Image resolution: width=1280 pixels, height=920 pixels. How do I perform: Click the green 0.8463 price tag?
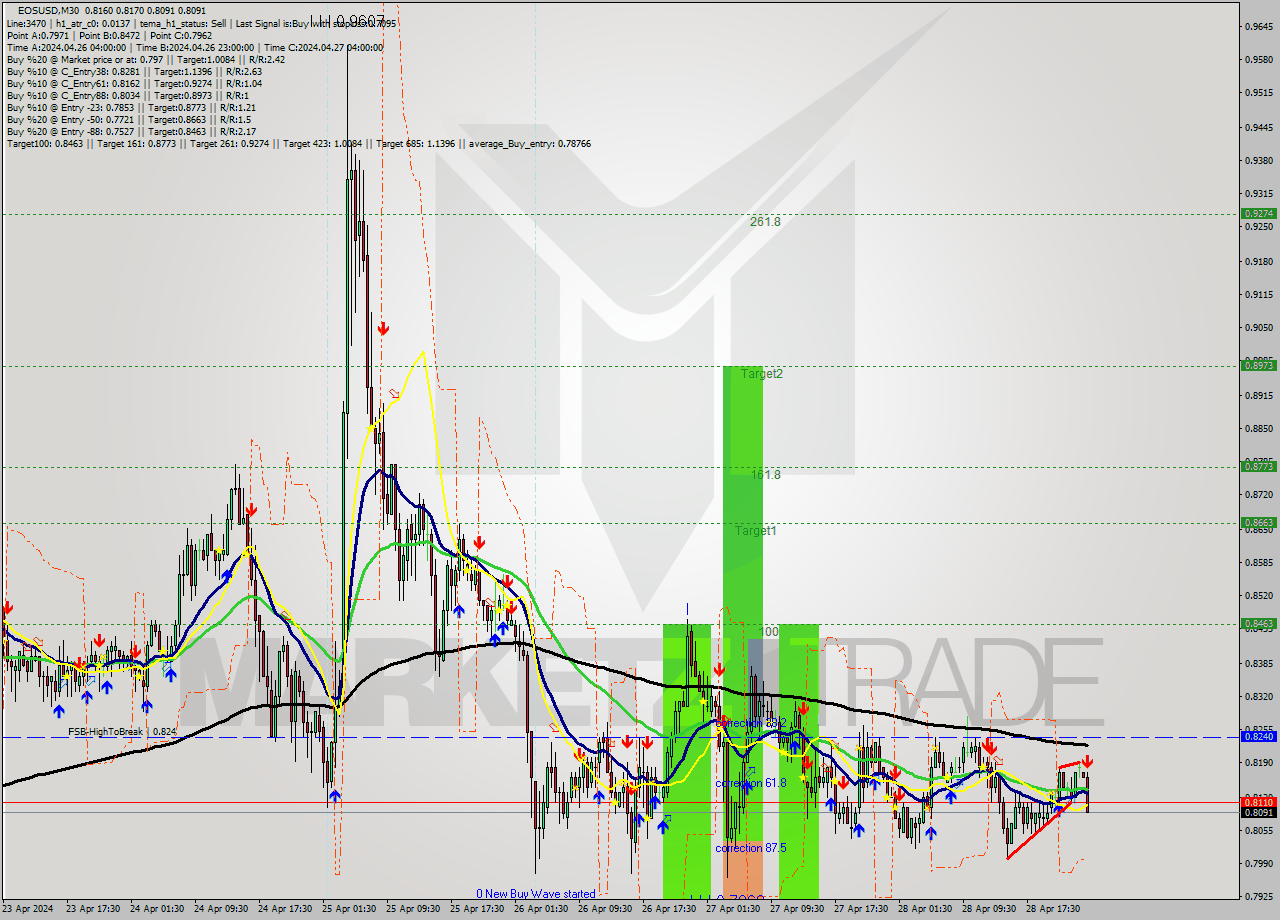tap(1257, 623)
